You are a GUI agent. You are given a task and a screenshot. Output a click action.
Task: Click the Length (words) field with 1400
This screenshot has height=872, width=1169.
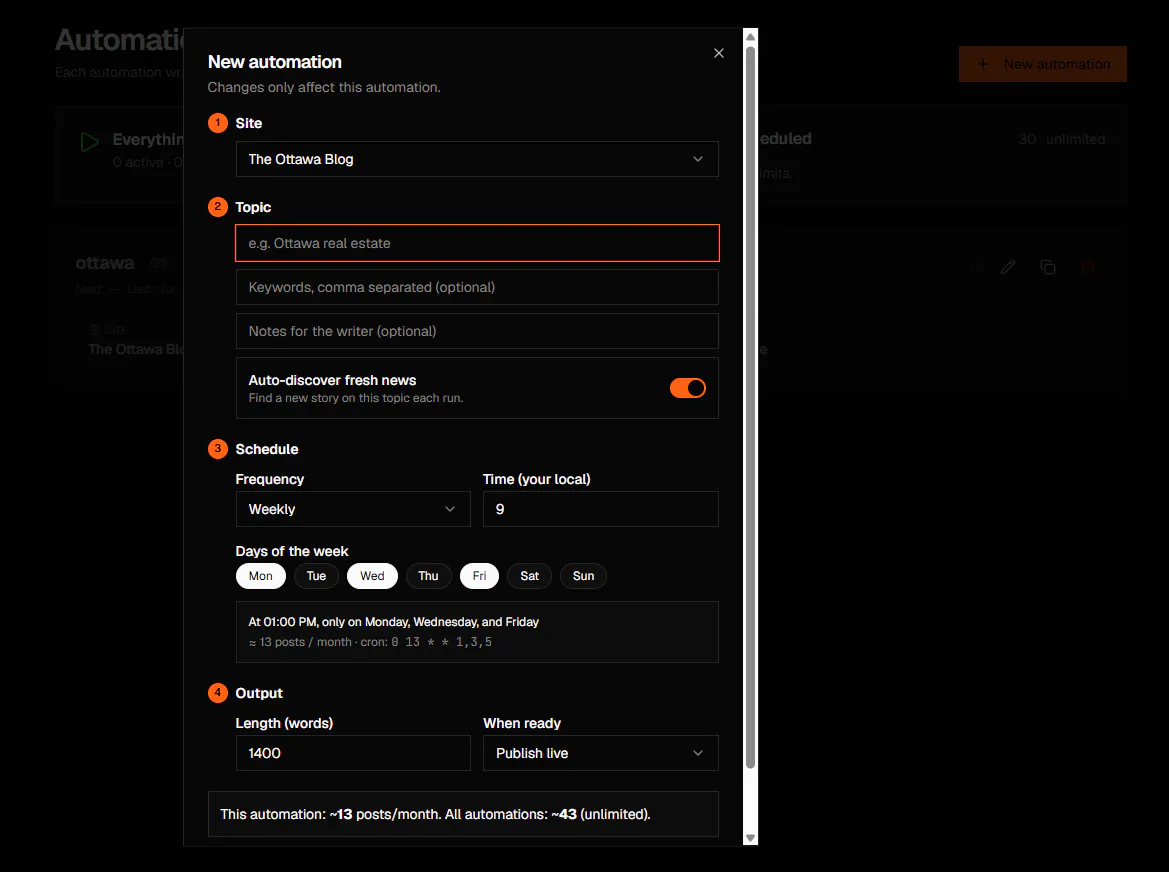pyautogui.click(x=353, y=753)
